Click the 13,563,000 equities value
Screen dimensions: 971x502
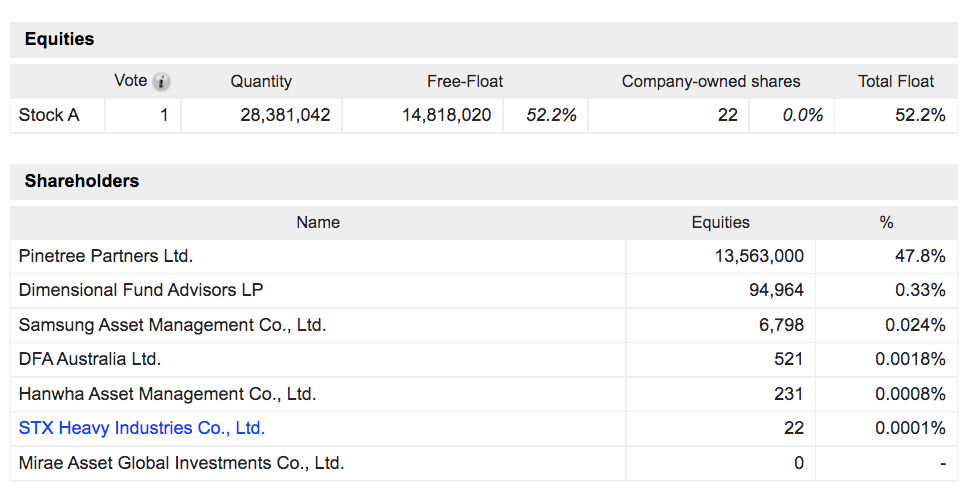(759, 256)
